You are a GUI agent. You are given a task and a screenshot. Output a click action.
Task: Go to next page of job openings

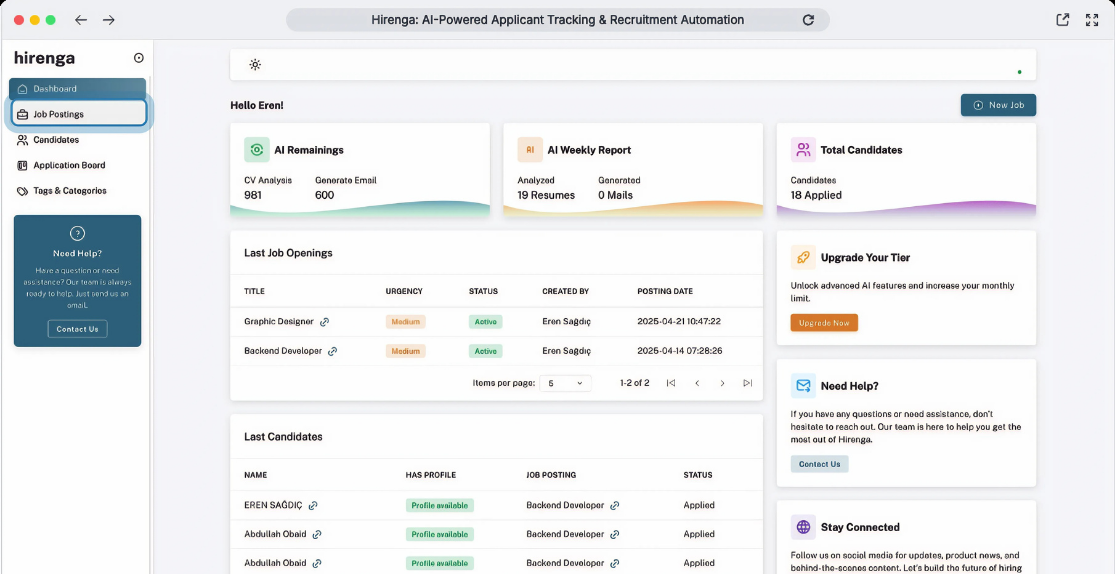coord(722,383)
